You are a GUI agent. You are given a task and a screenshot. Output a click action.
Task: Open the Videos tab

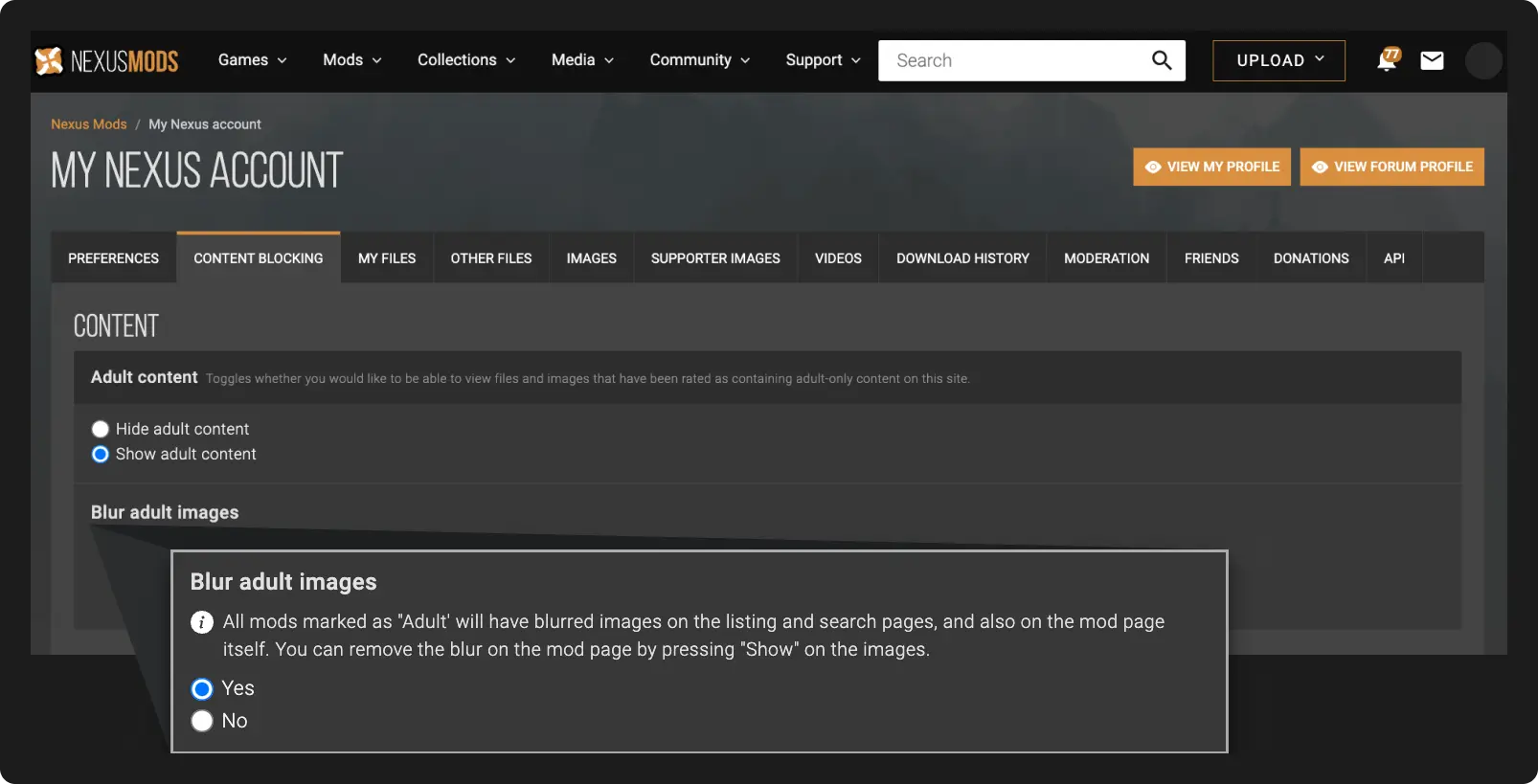838,258
